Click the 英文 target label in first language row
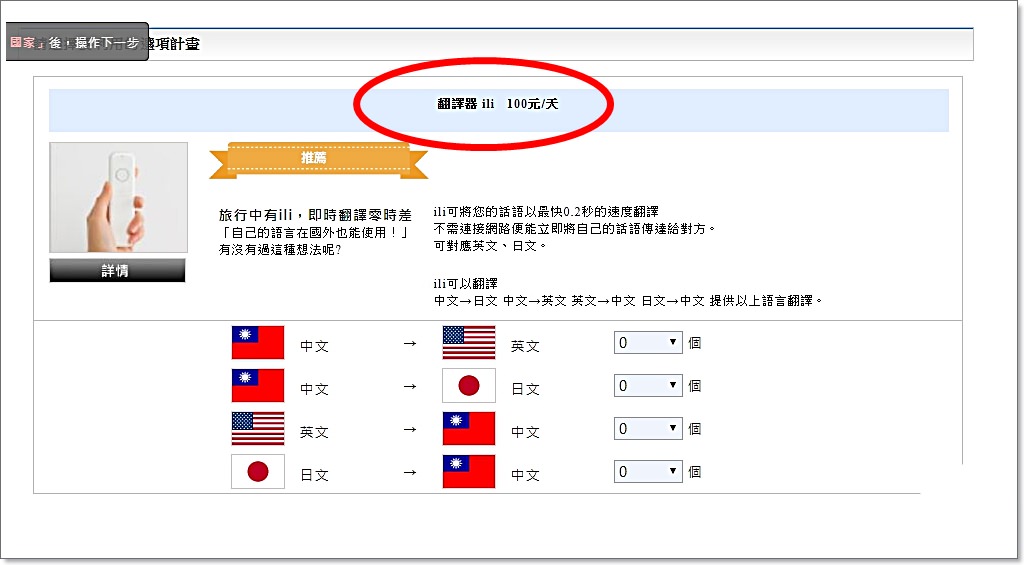Image resolution: width=1024 pixels, height=565 pixels. [525, 347]
